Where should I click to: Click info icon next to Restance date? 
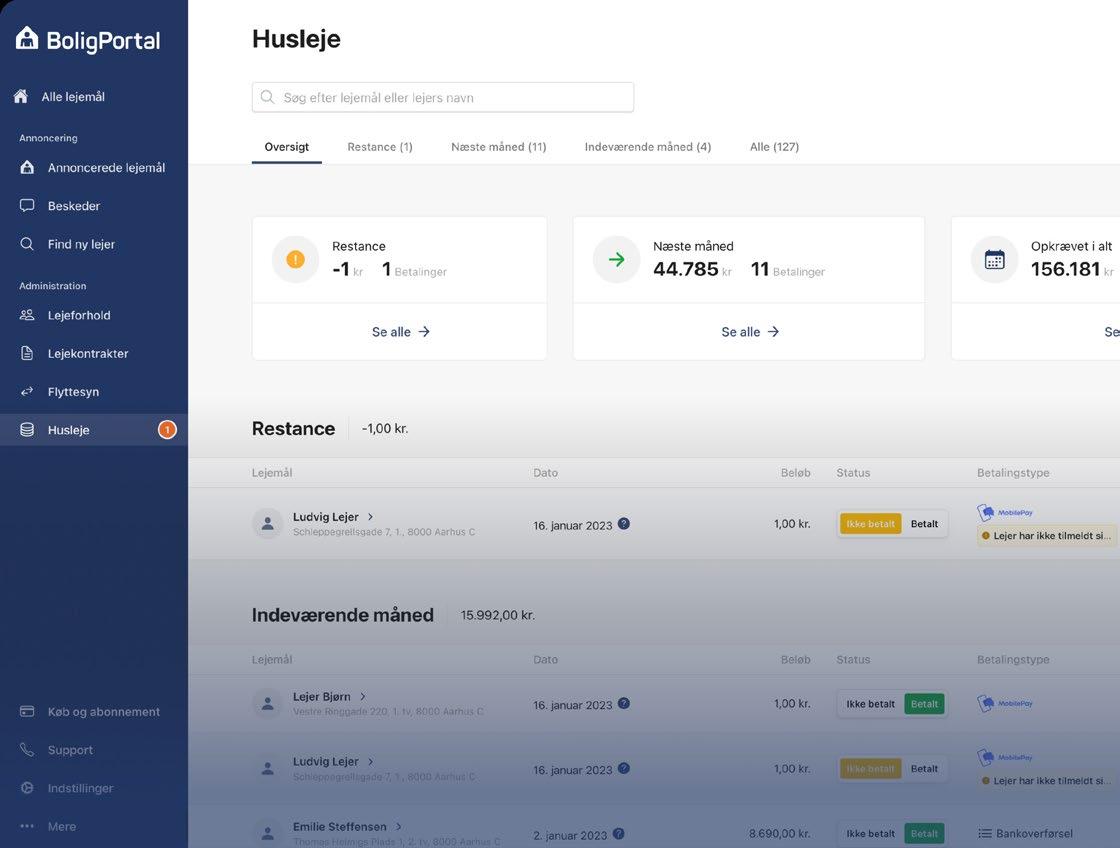[624, 524]
